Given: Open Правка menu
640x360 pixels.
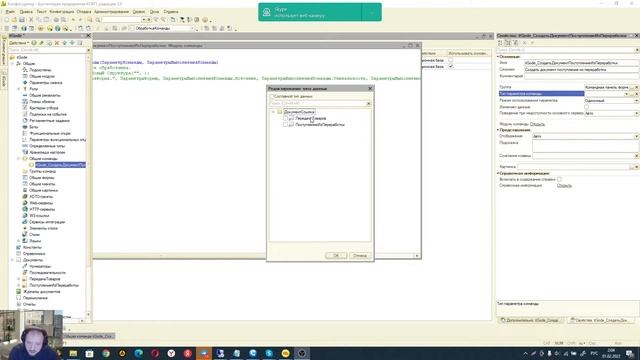Looking at the screenshot, I should pos(26,12).
